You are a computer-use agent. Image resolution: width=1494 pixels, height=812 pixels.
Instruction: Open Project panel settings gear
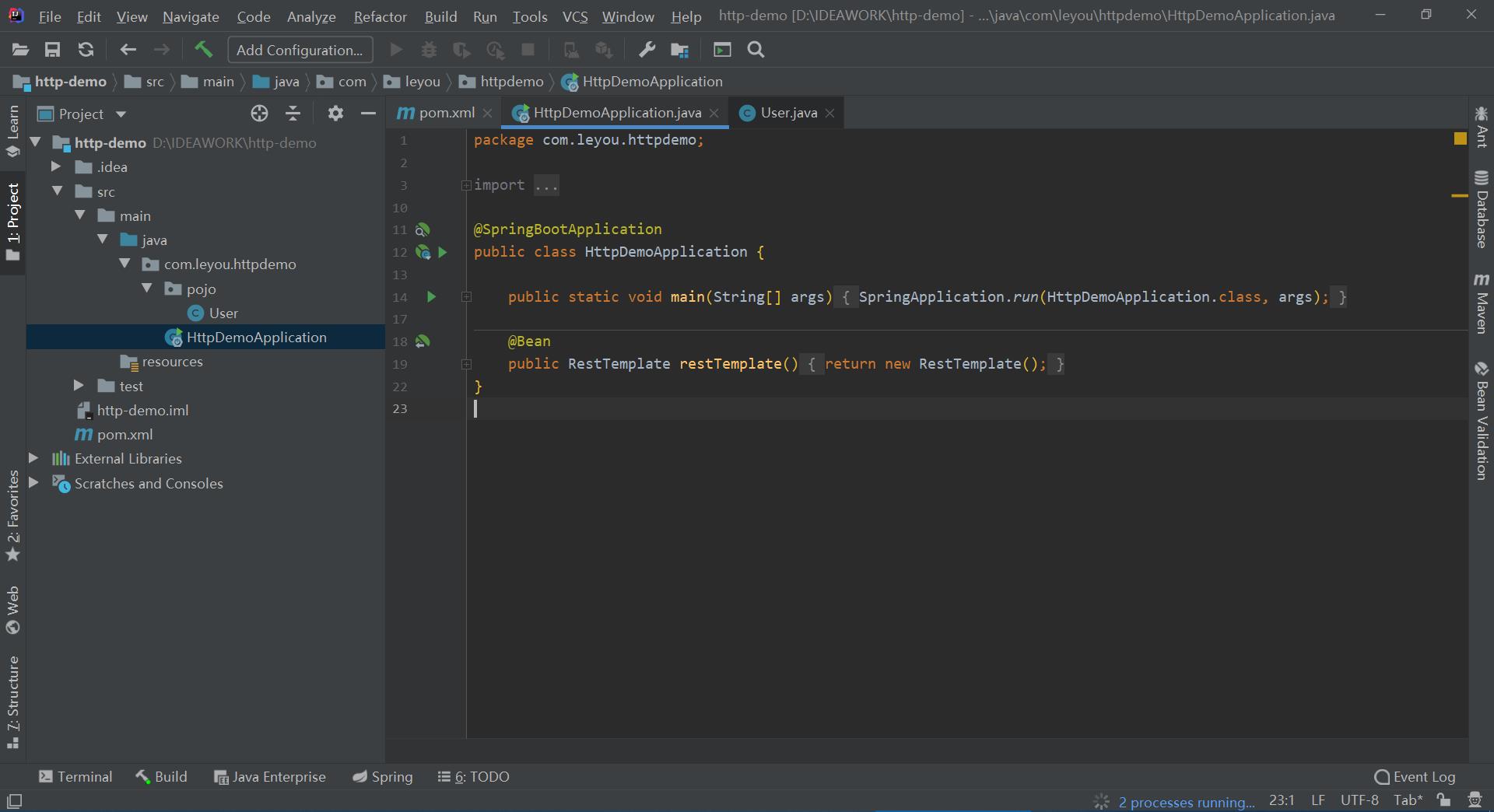click(335, 114)
